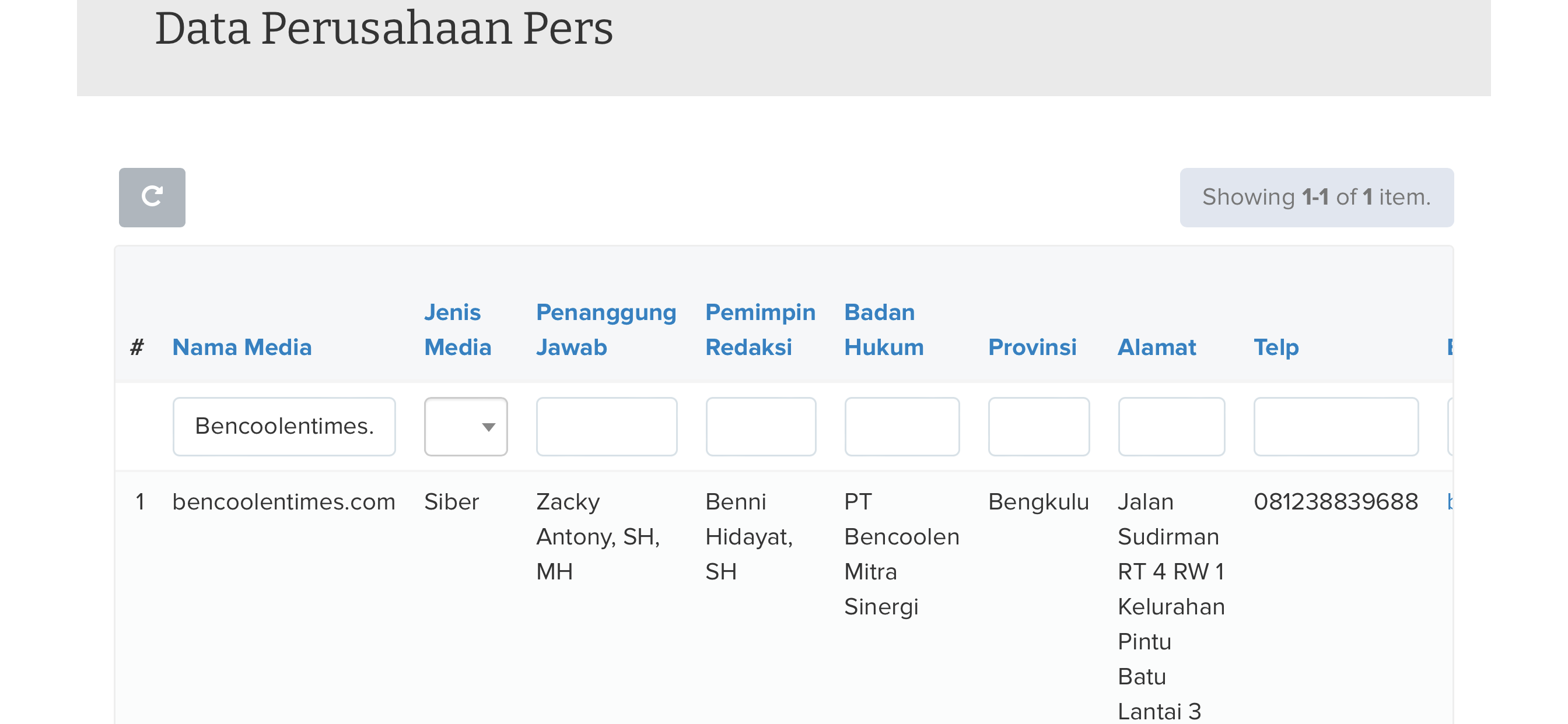Focus the Provinsi filter field
Screen dimensions: 1568x724
[1038, 427]
